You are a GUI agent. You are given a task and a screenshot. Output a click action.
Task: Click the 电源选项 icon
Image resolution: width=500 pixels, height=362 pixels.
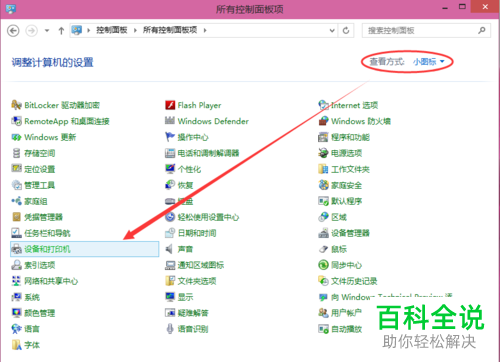[x=323, y=153]
